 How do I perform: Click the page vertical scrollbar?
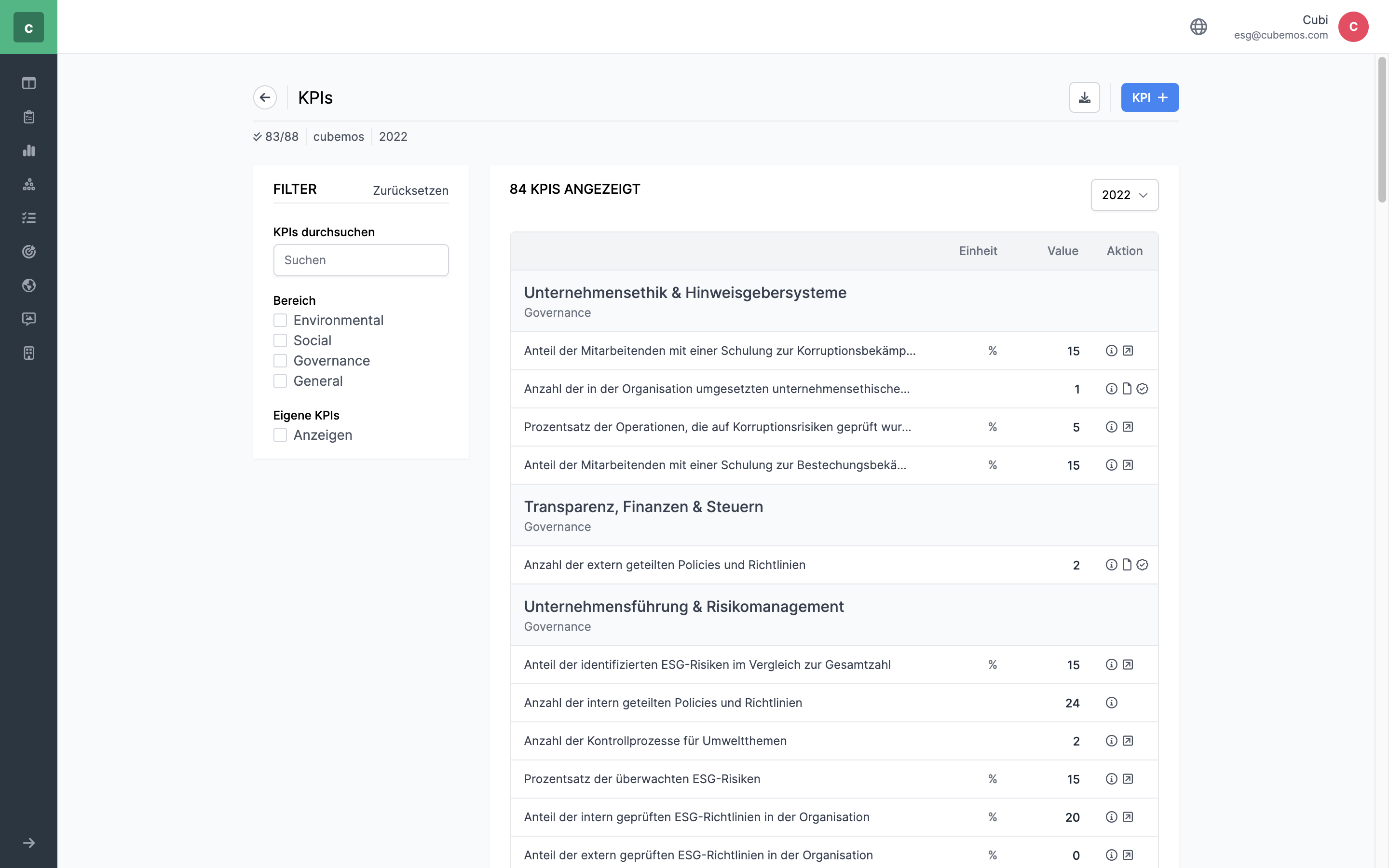tap(1382, 129)
